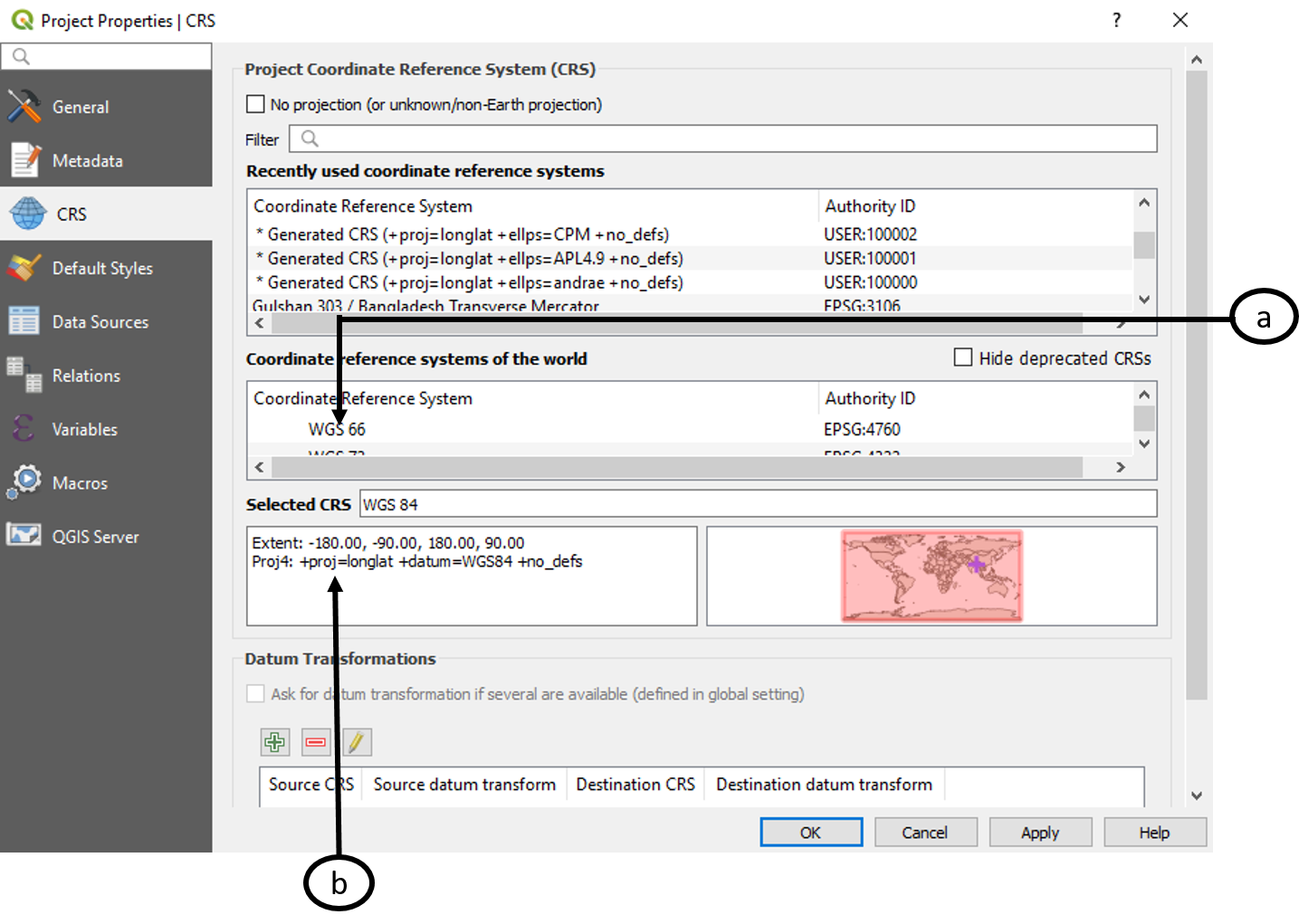
Task: Click the EPSG:4760 authority ID cell
Action: tap(863, 429)
